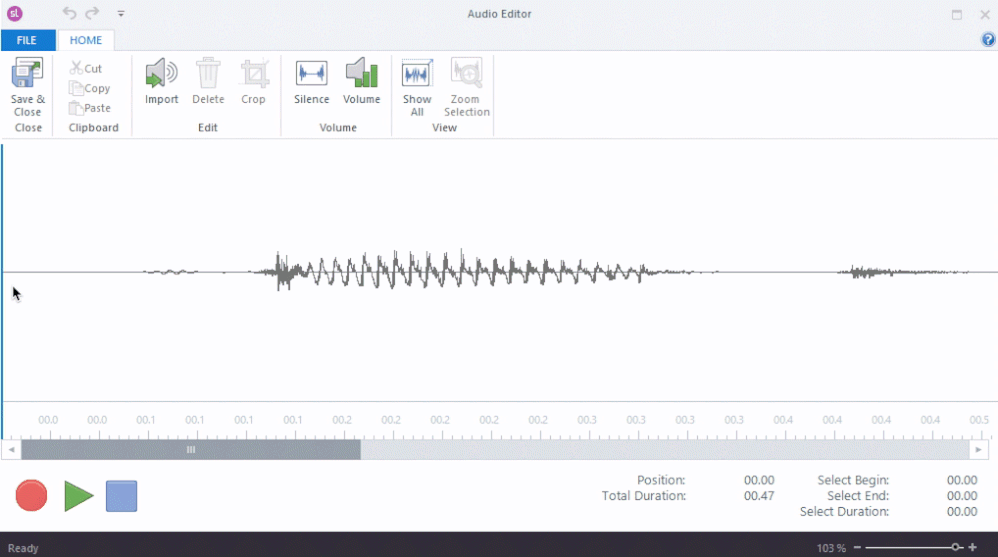Viewport: 998px width, 557px height.
Task: Click the zoom slider handle
Action: point(955,547)
